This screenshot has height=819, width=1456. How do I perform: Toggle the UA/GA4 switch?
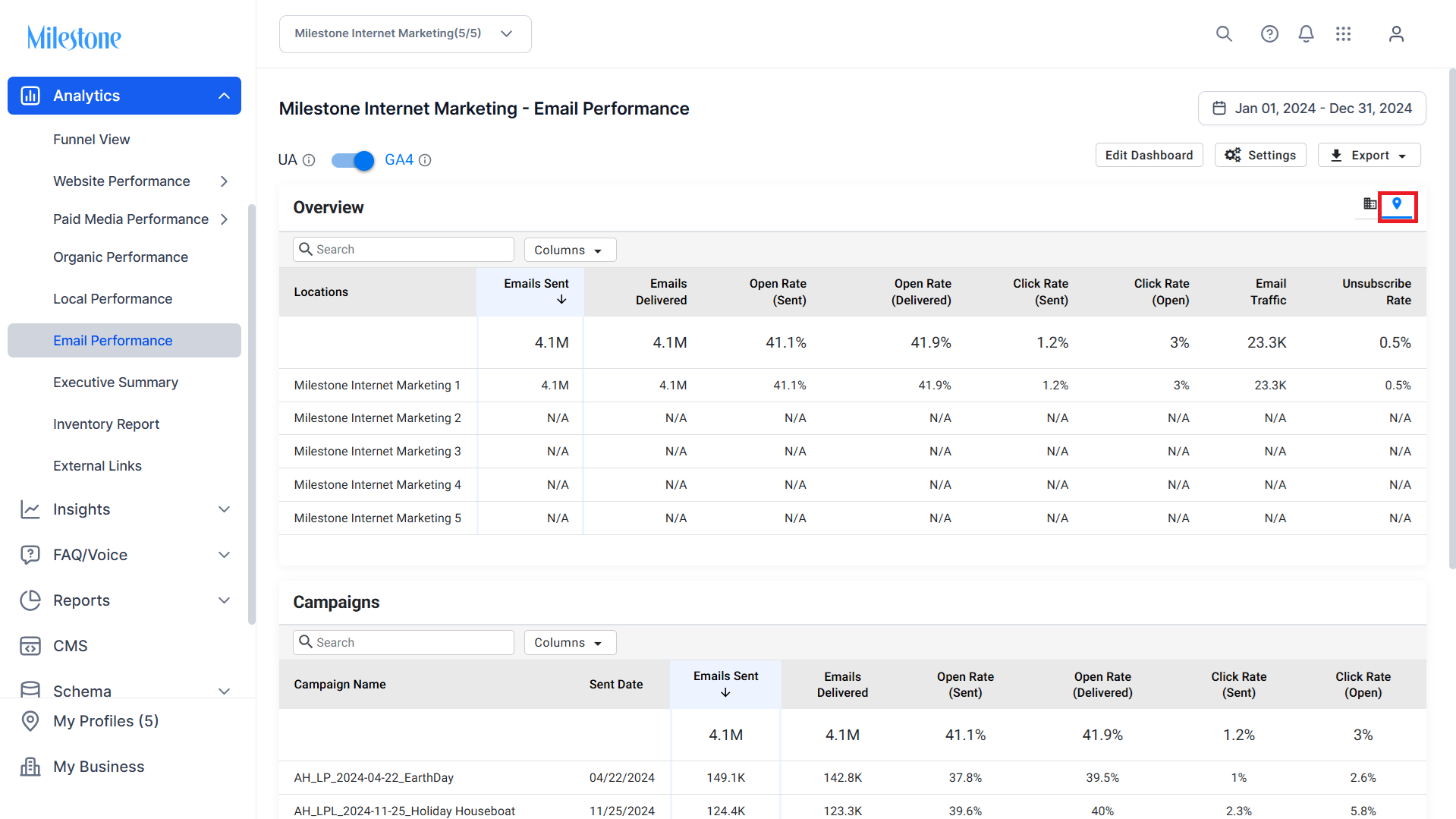tap(353, 160)
